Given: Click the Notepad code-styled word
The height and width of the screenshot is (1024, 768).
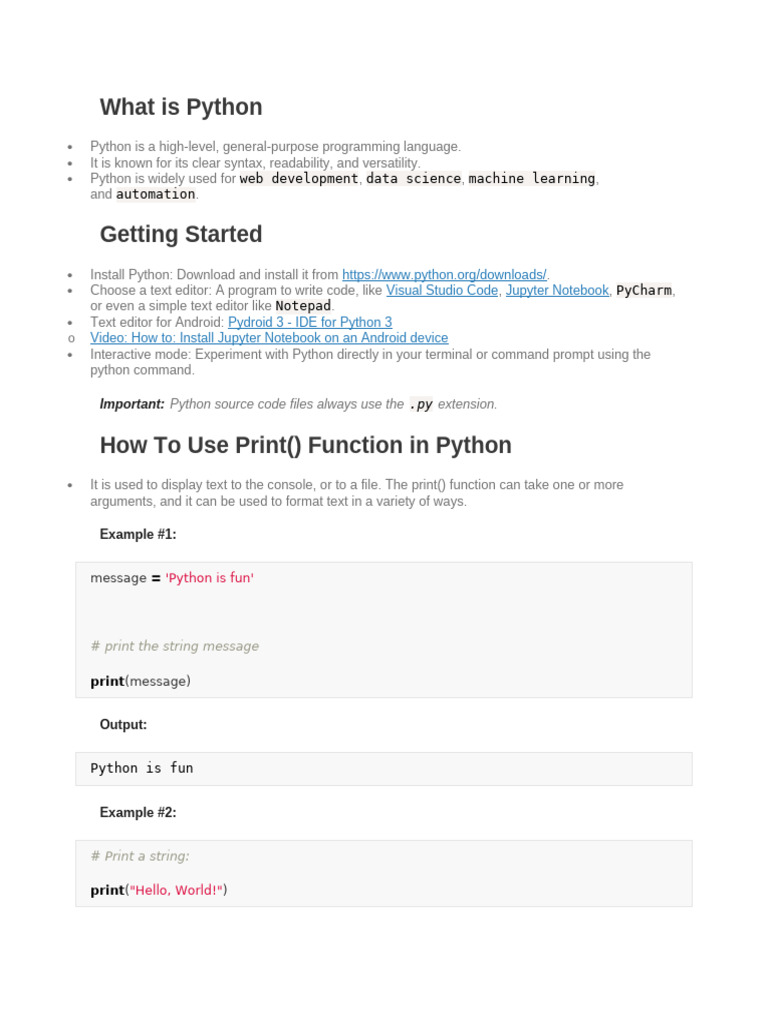Looking at the screenshot, I should pos(303,306).
